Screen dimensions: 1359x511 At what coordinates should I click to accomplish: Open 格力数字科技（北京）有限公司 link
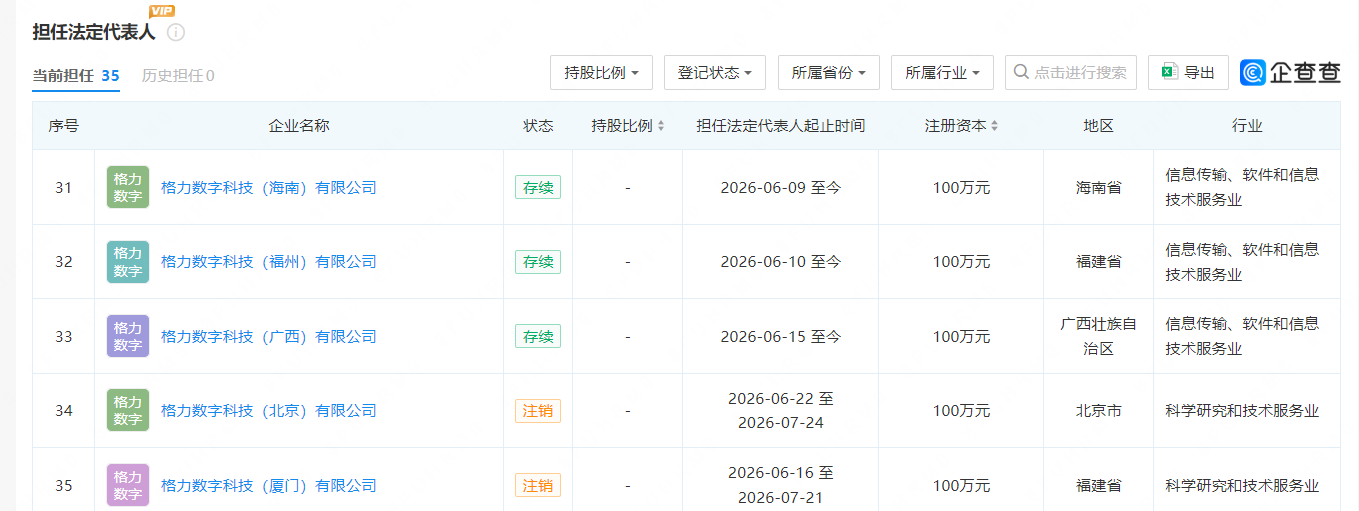[269, 410]
